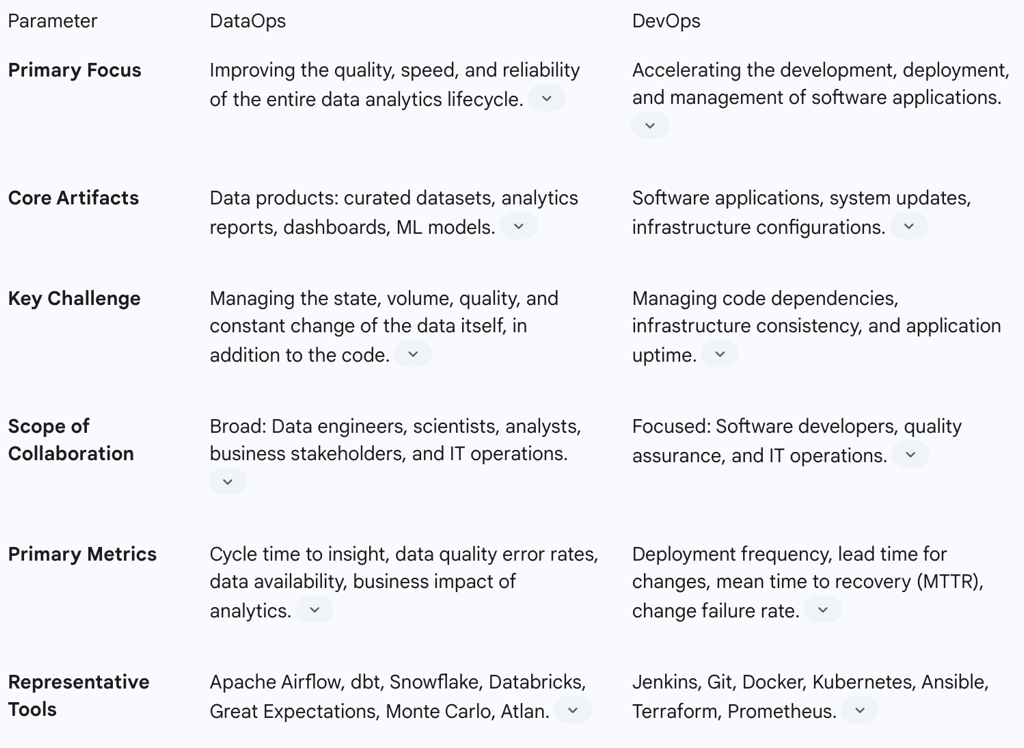Select the Primary Metrics row label
Image resolution: width=1024 pixels, height=748 pixels.
82,554
